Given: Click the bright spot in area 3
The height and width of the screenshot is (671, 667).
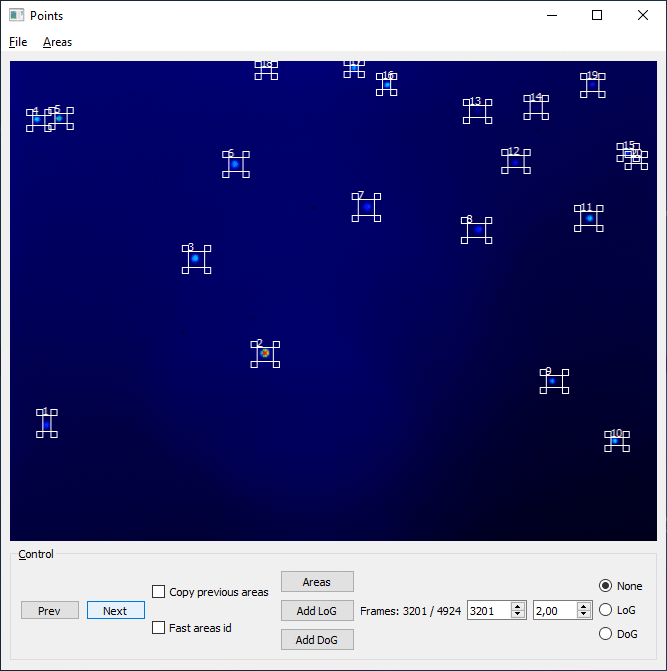Looking at the screenshot, I should pos(195,258).
